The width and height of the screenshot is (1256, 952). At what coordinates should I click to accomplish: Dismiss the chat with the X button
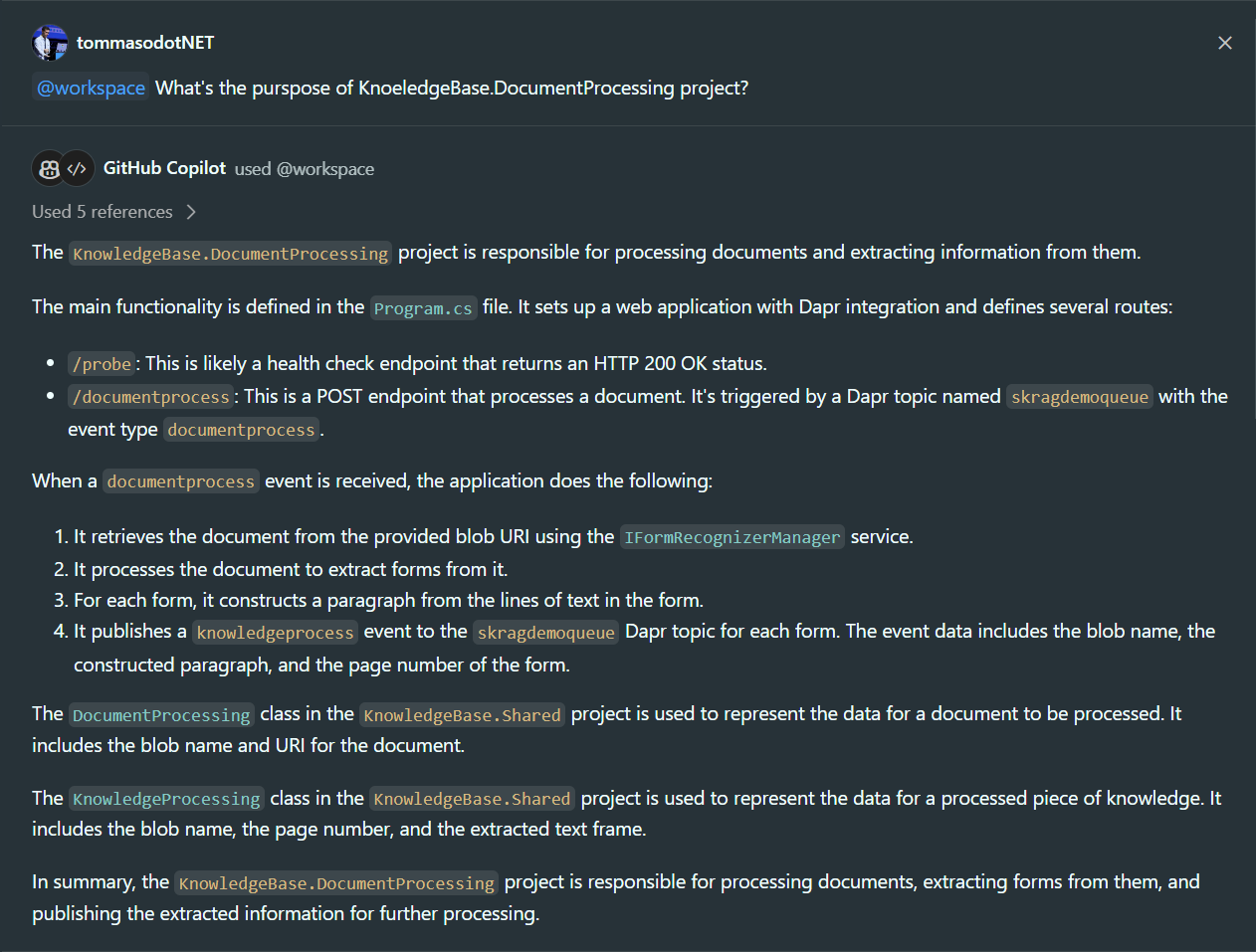pos(1225,42)
